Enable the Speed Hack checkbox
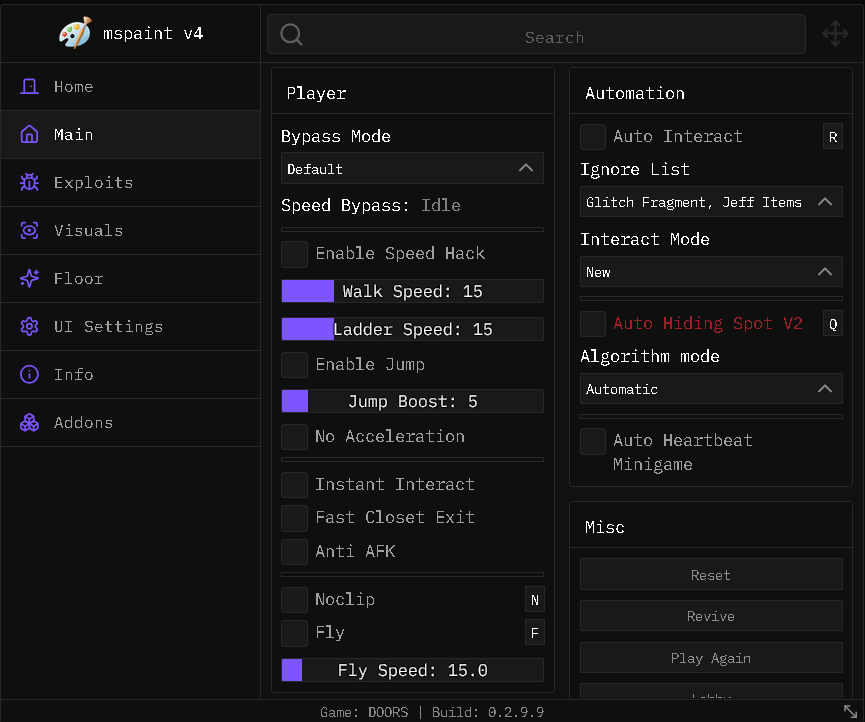This screenshot has width=865, height=722. coord(294,254)
